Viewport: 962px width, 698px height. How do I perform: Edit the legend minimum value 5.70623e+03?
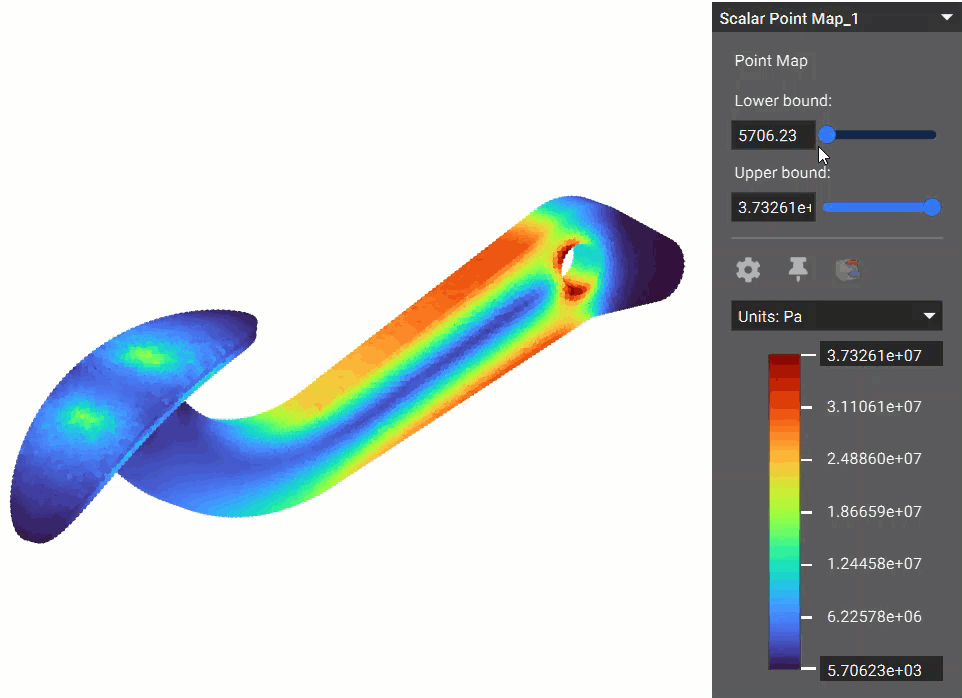(880, 668)
